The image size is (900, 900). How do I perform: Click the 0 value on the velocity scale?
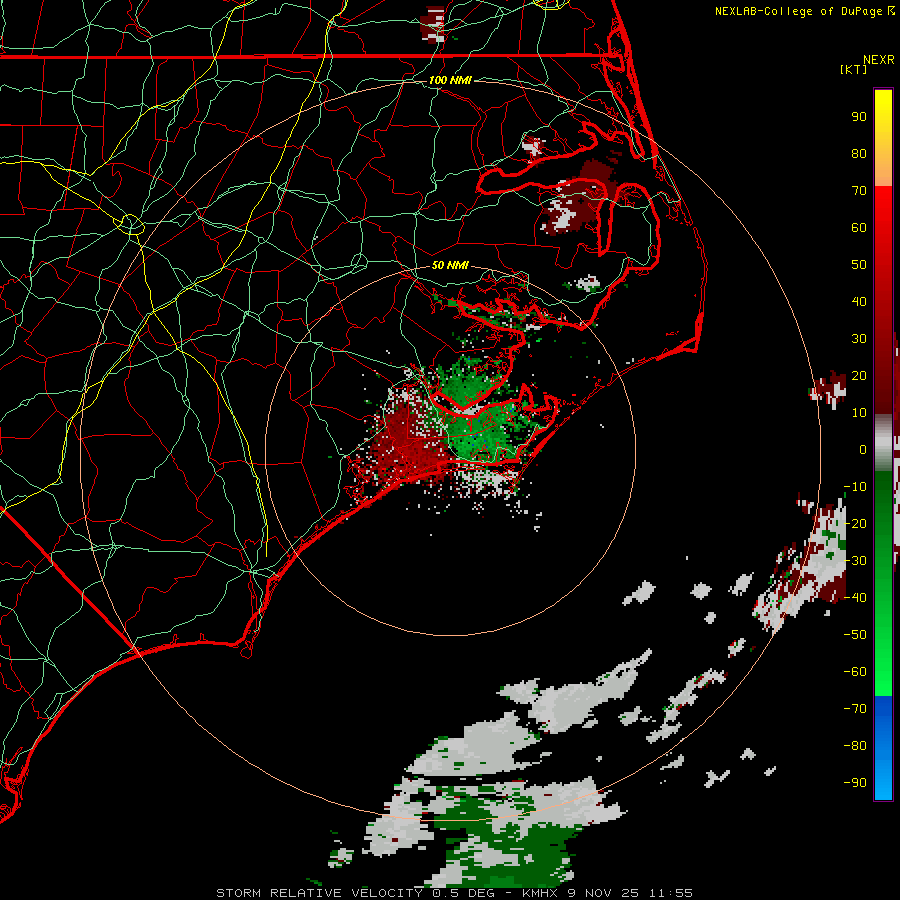click(863, 450)
